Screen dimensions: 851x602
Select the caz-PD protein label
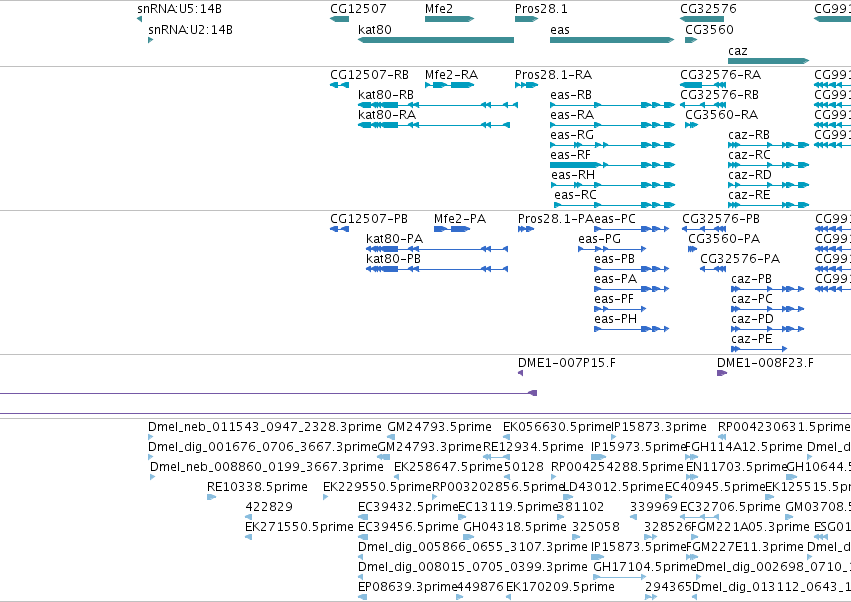coord(752,319)
